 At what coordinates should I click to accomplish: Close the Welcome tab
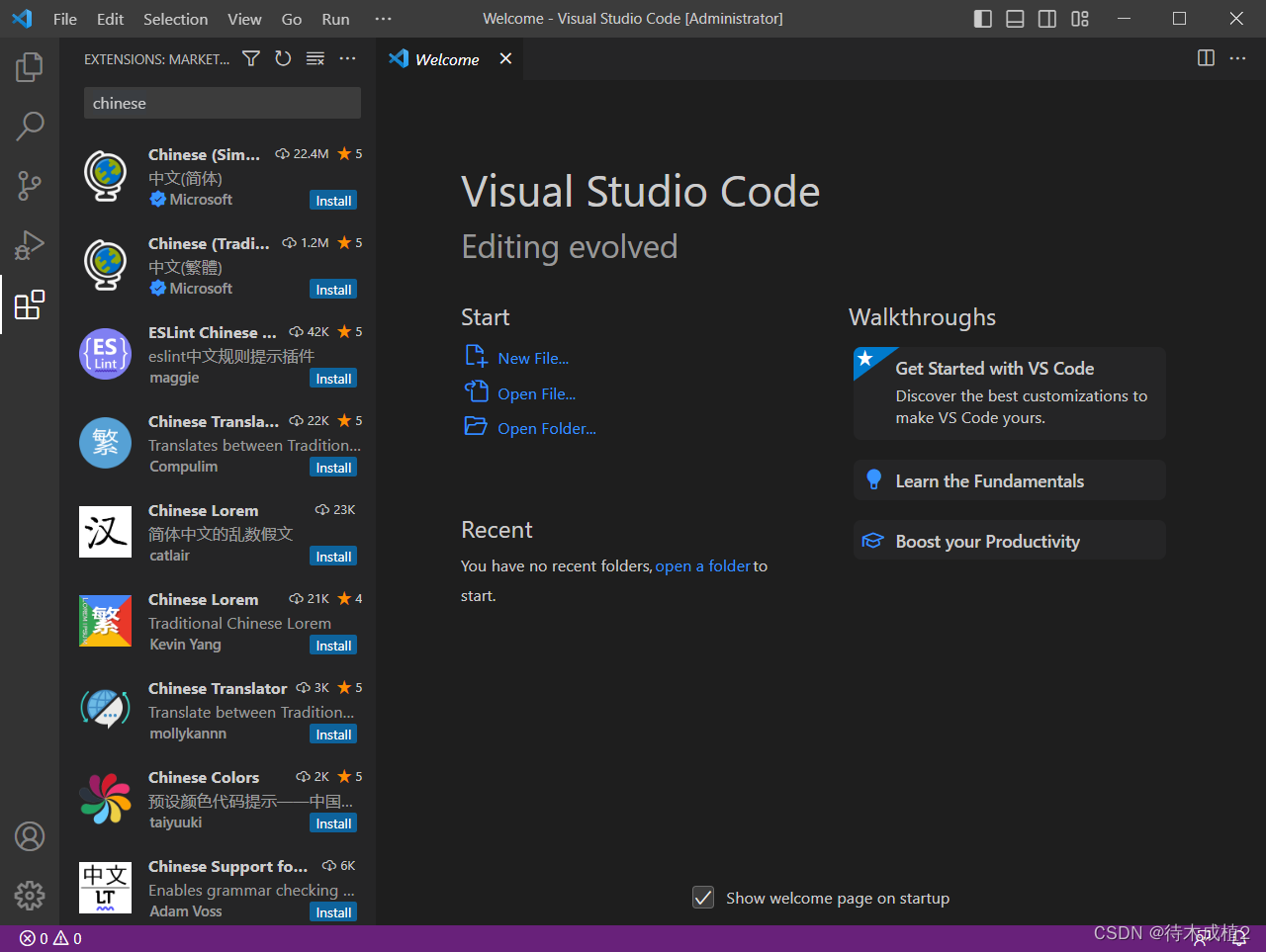(x=505, y=59)
